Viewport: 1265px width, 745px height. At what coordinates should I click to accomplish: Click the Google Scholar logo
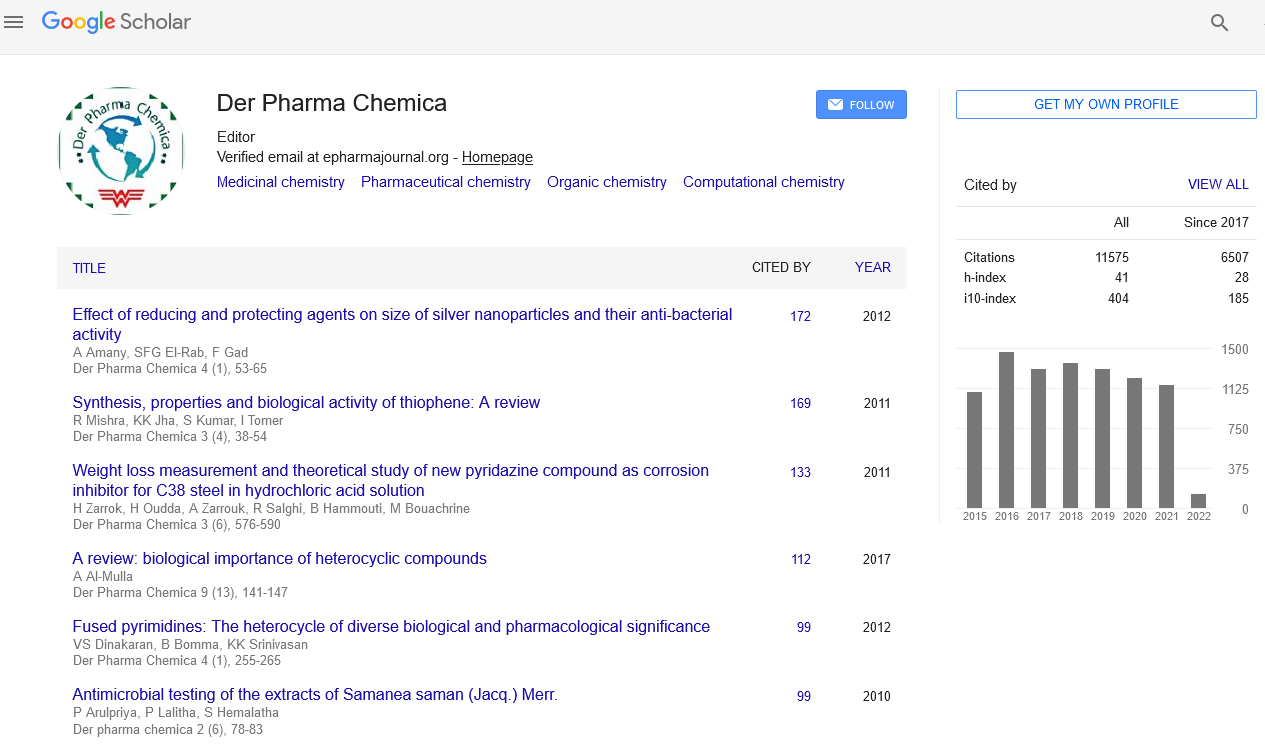117,22
